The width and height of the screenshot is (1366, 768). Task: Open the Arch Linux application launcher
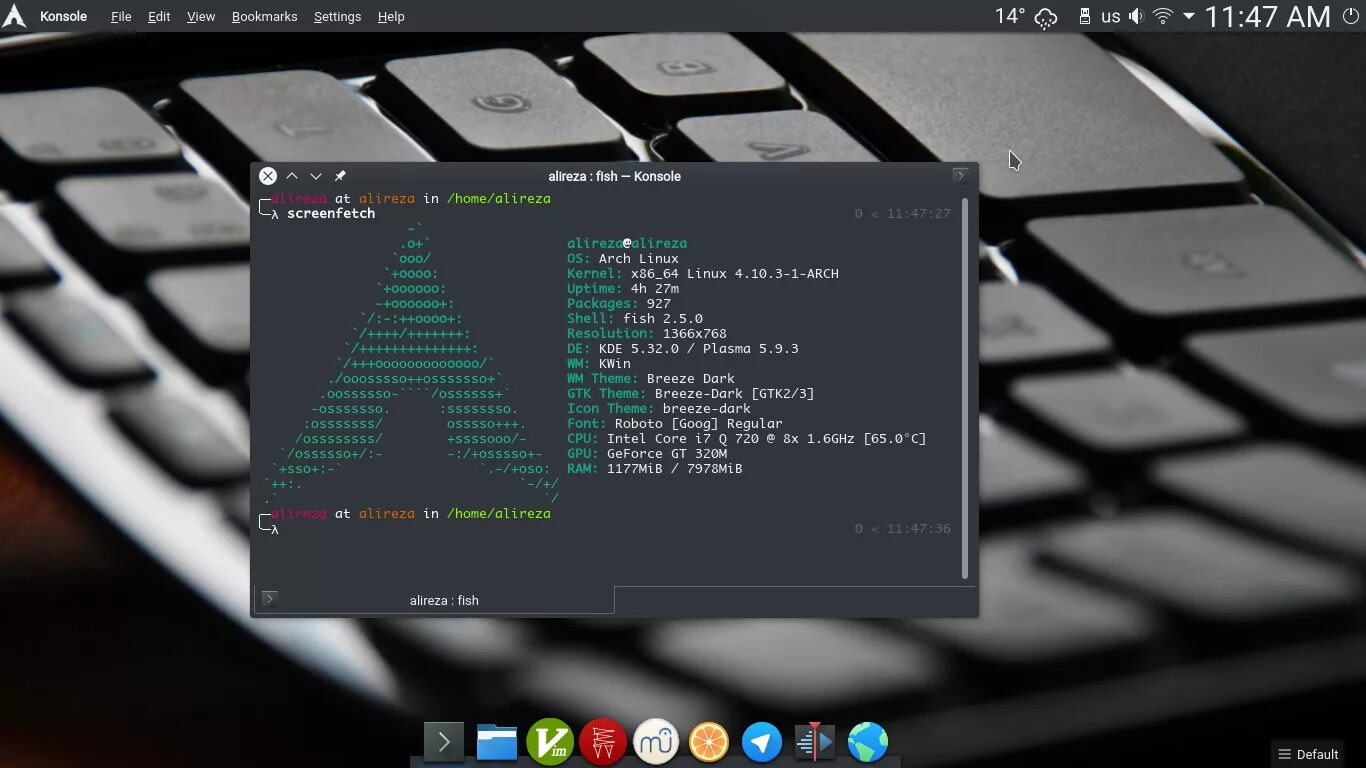click(x=14, y=16)
